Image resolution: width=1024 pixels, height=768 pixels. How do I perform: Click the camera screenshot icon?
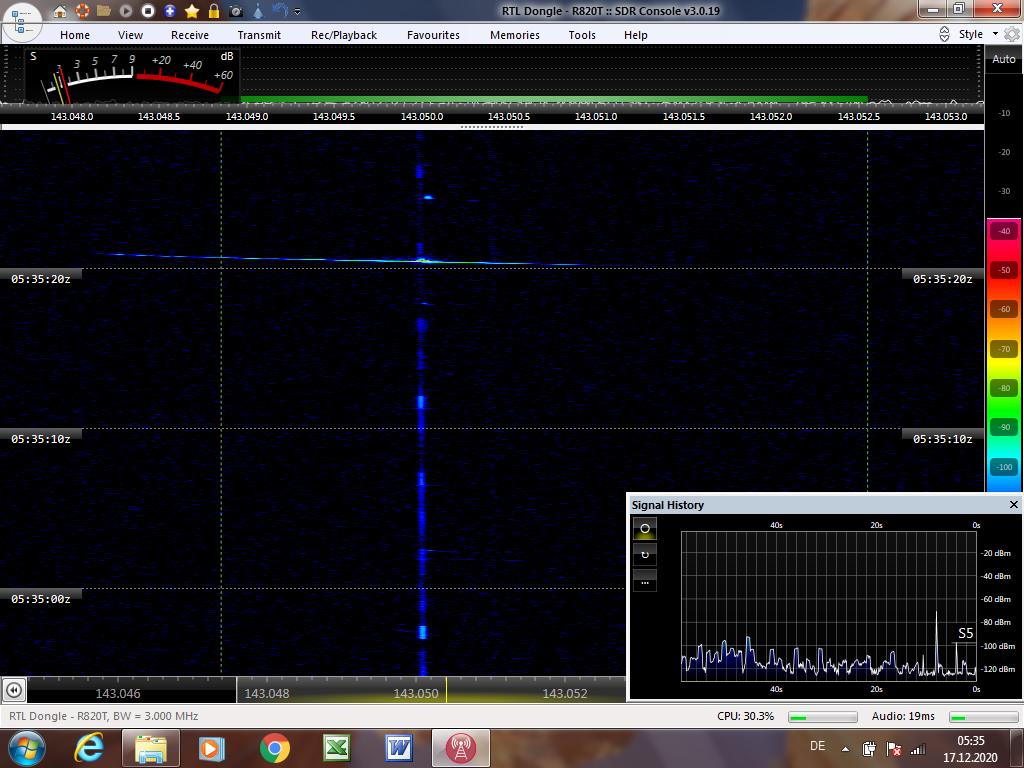(236, 11)
